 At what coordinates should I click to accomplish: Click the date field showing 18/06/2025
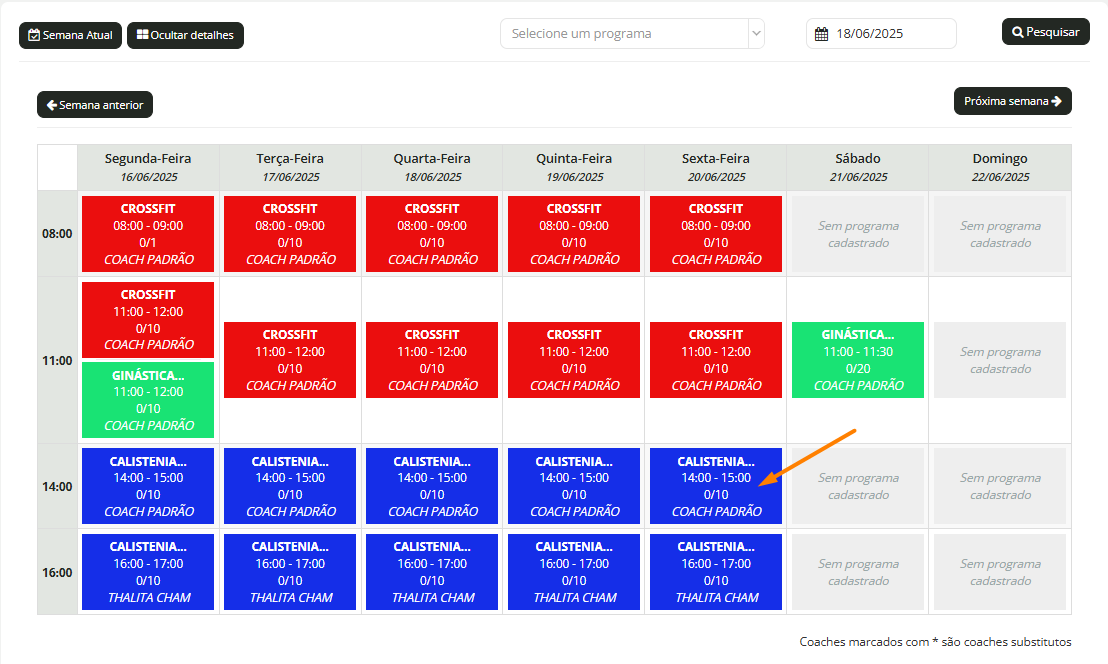[881, 34]
